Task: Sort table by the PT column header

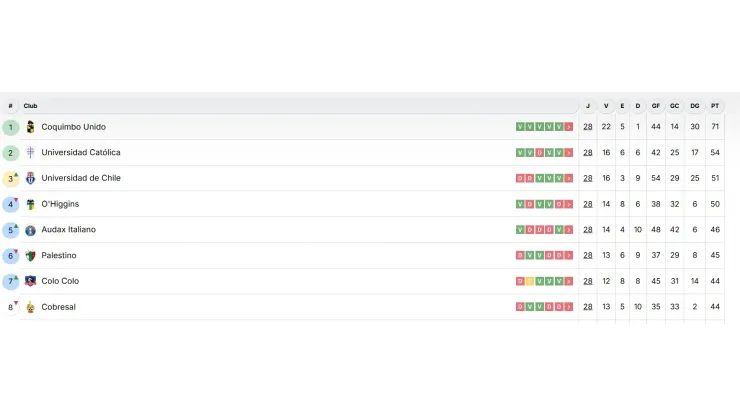Action: coord(715,106)
